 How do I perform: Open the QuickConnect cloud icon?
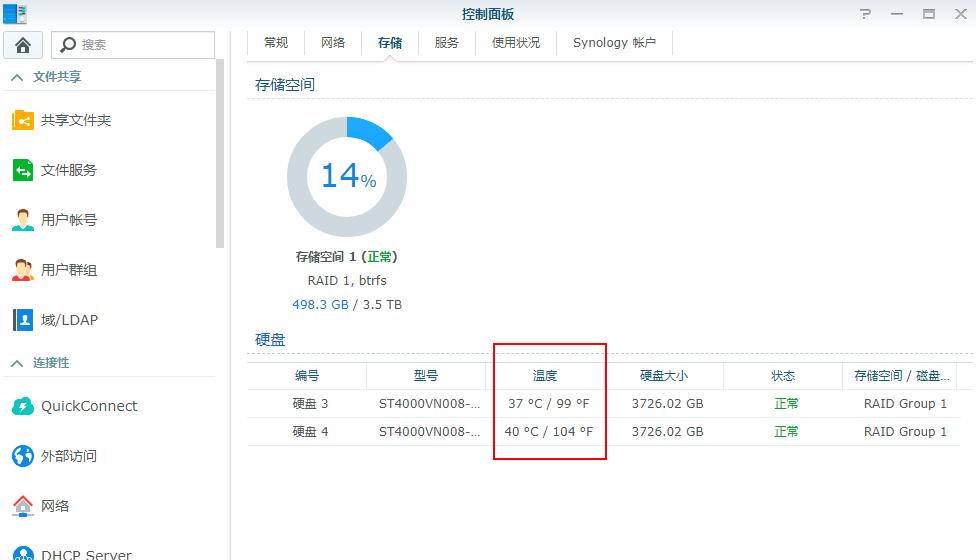(23, 406)
